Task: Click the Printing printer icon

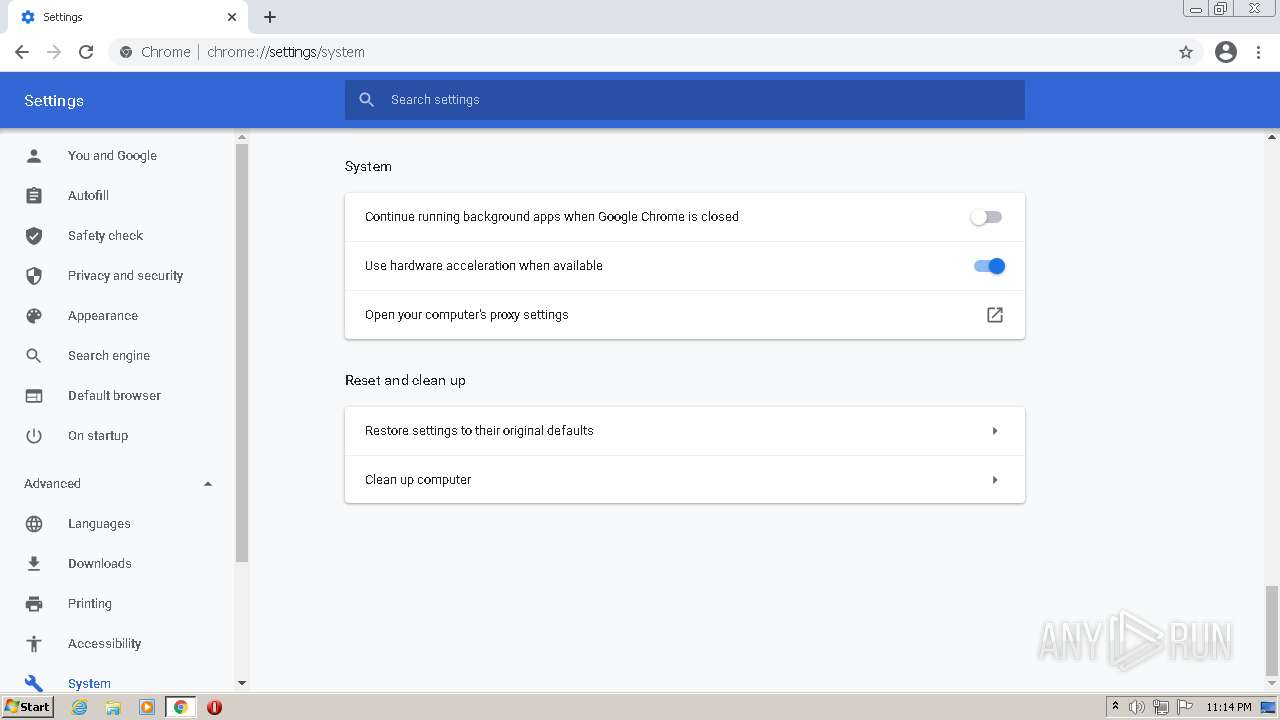Action: (x=34, y=604)
